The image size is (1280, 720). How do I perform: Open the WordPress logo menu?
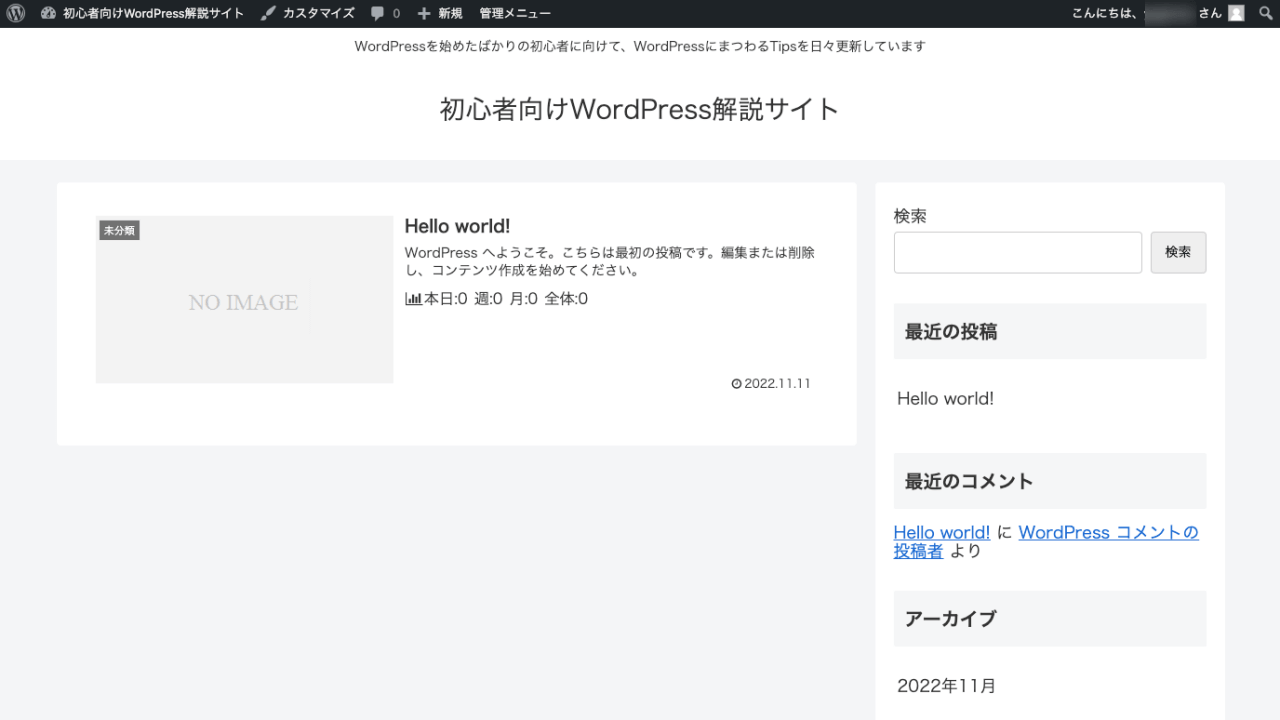point(16,13)
